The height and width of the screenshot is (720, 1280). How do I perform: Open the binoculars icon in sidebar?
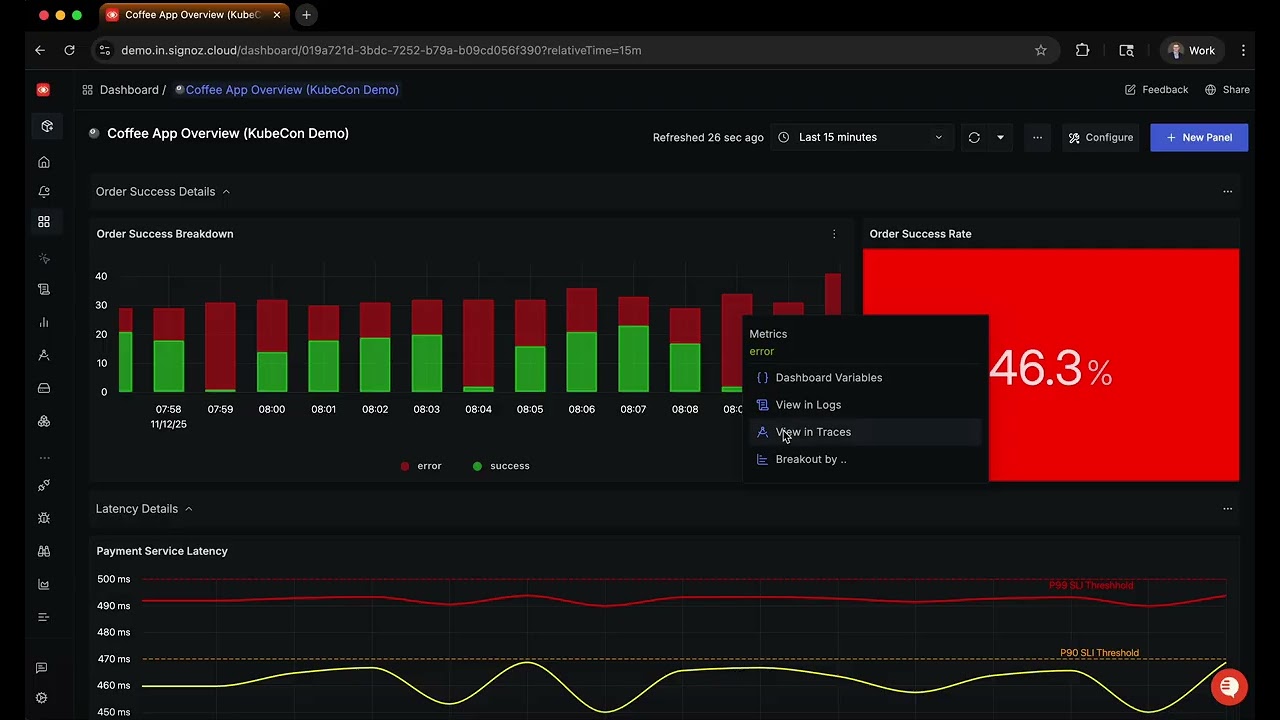tap(43, 551)
